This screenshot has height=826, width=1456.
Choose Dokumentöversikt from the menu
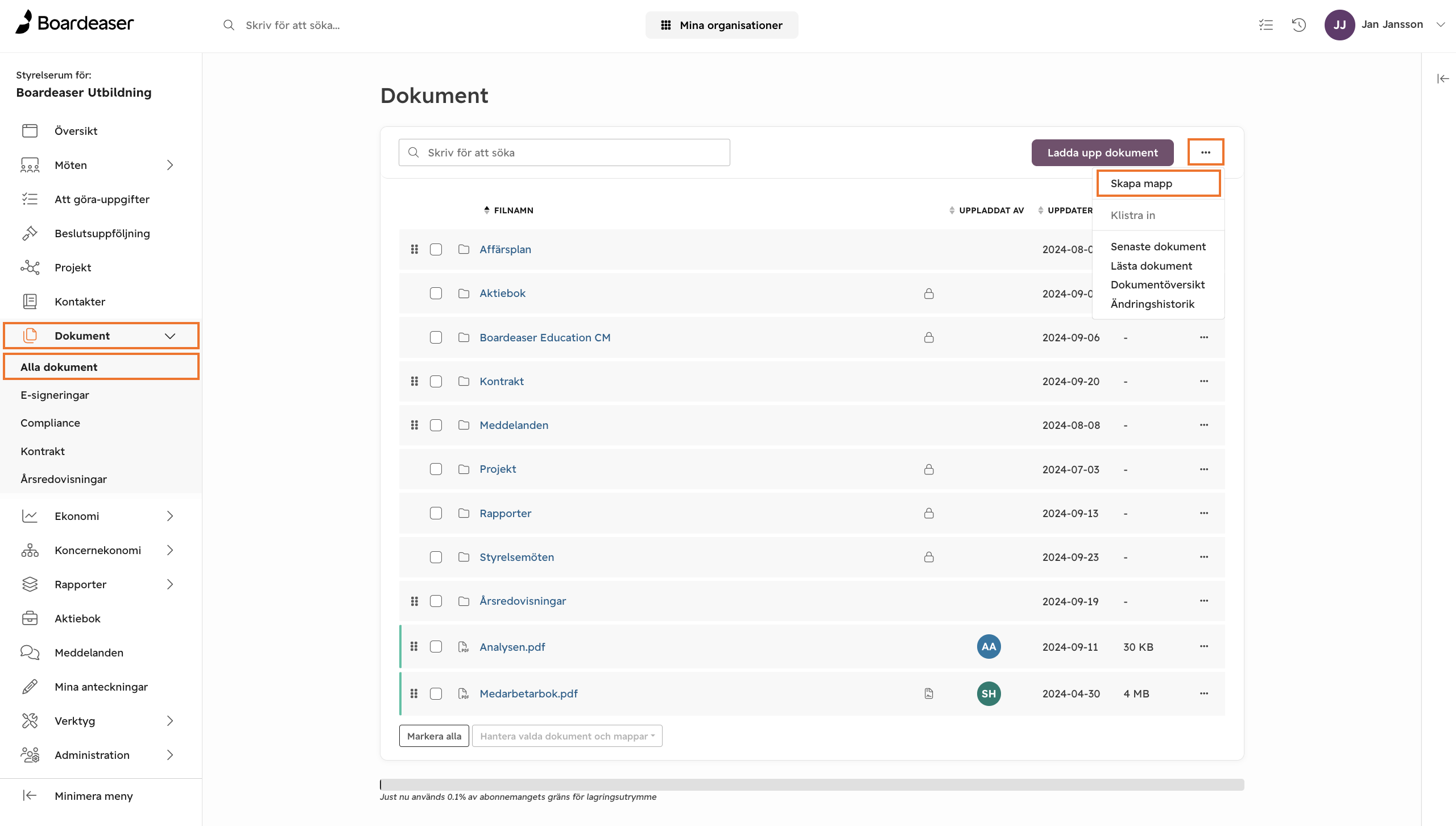coord(1157,284)
